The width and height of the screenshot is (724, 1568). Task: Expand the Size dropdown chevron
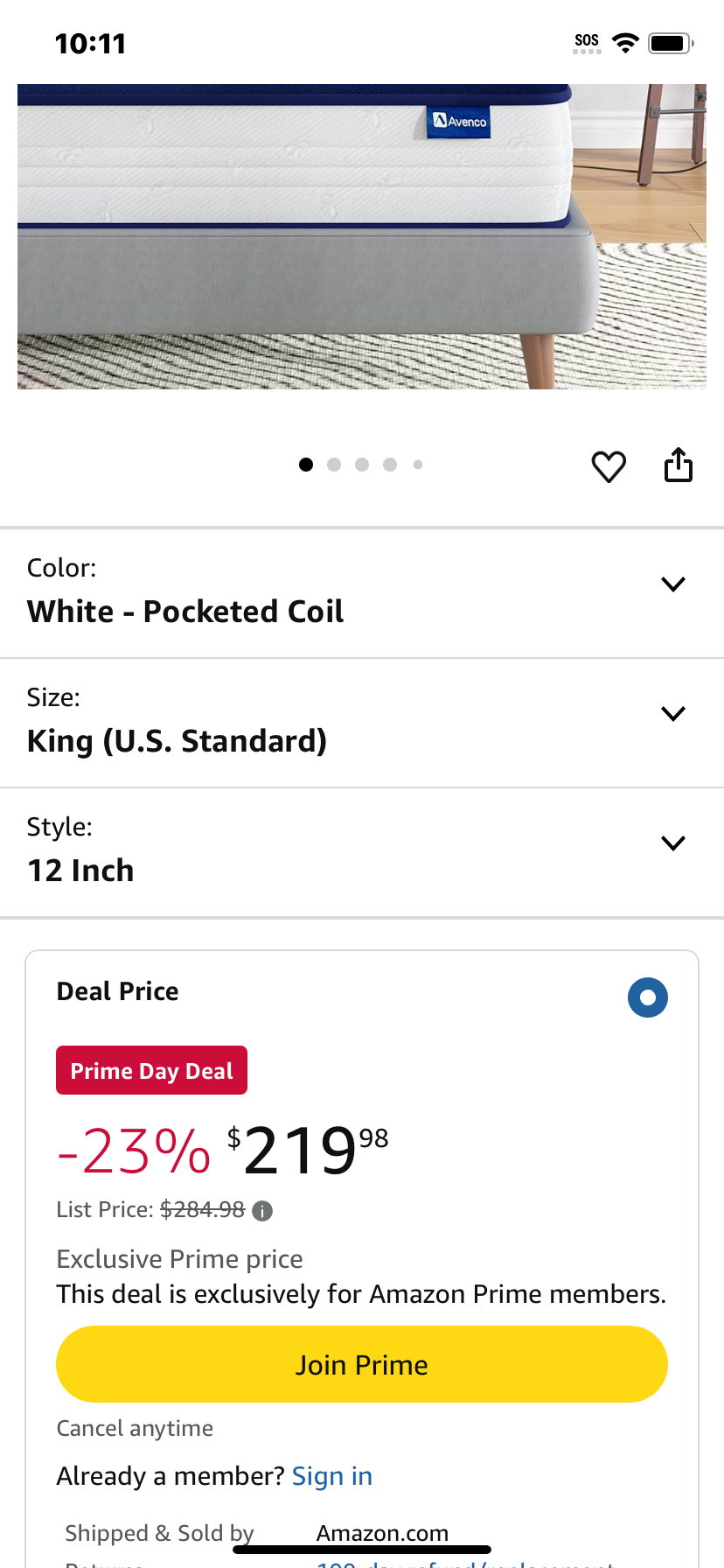point(673,714)
